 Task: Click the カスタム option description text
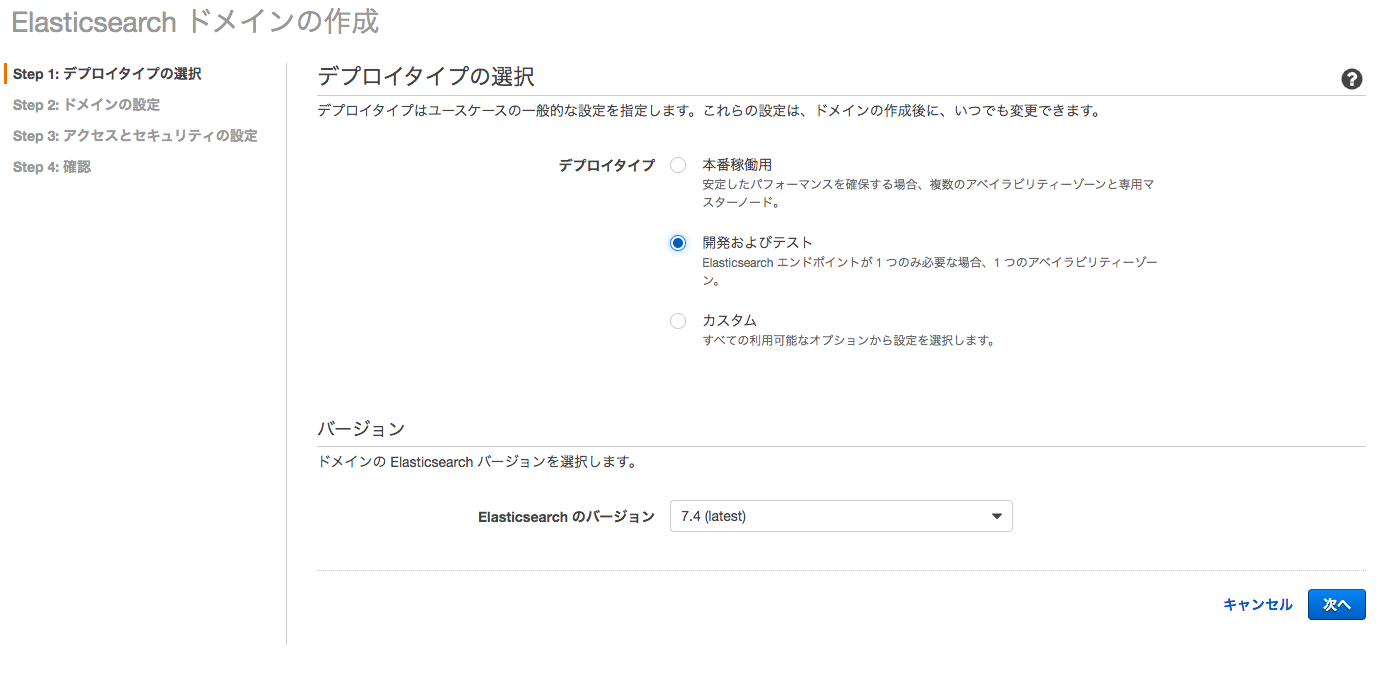pyautogui.click(x=849, y=340)
